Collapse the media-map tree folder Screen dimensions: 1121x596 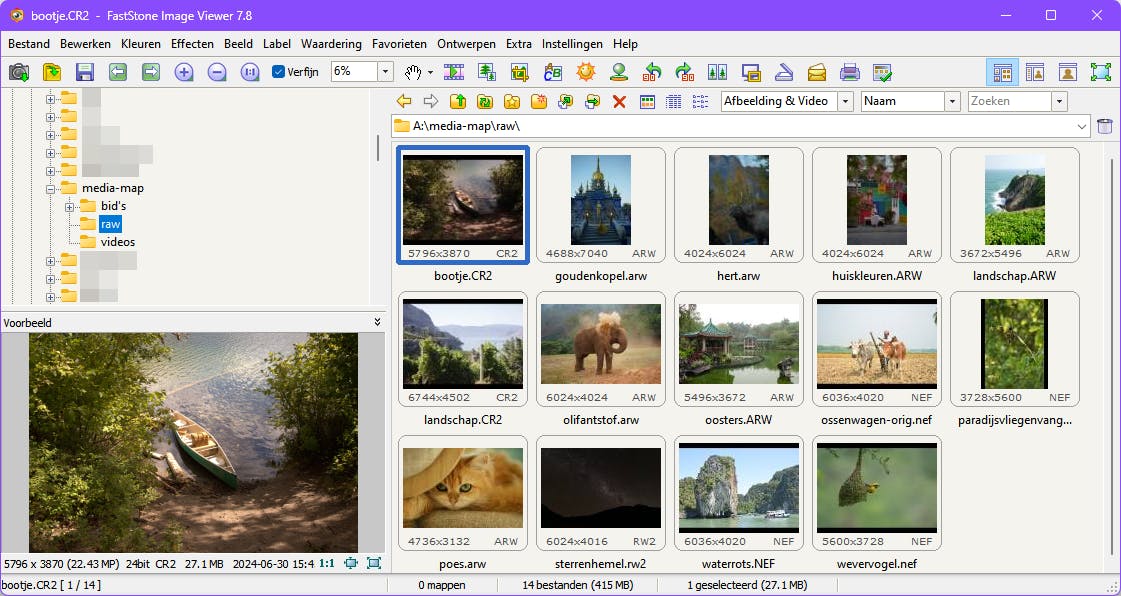click(x=51, y=188)
